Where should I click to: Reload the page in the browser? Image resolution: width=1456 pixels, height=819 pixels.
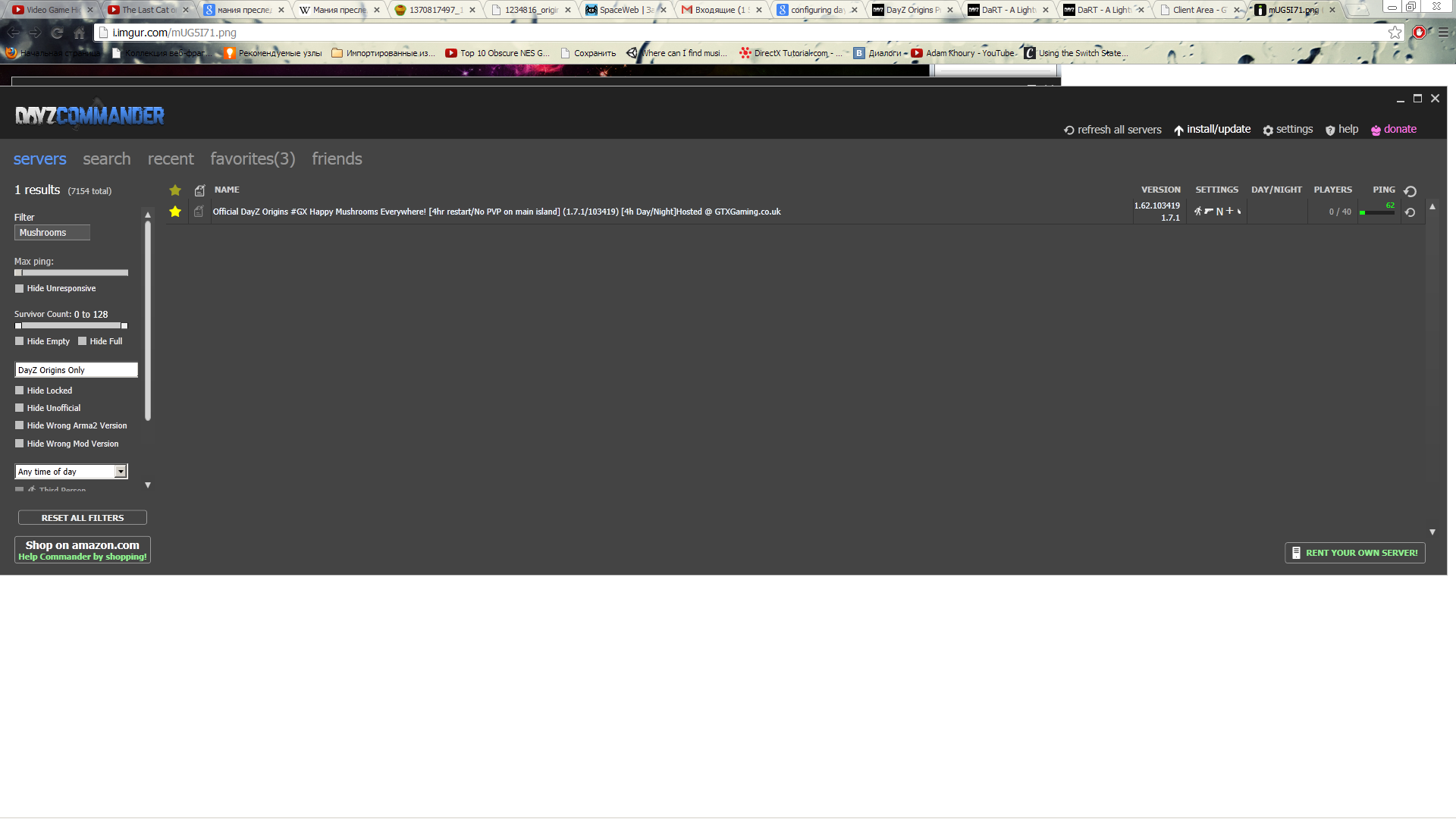pyautogui.click(x=57, y=33)
